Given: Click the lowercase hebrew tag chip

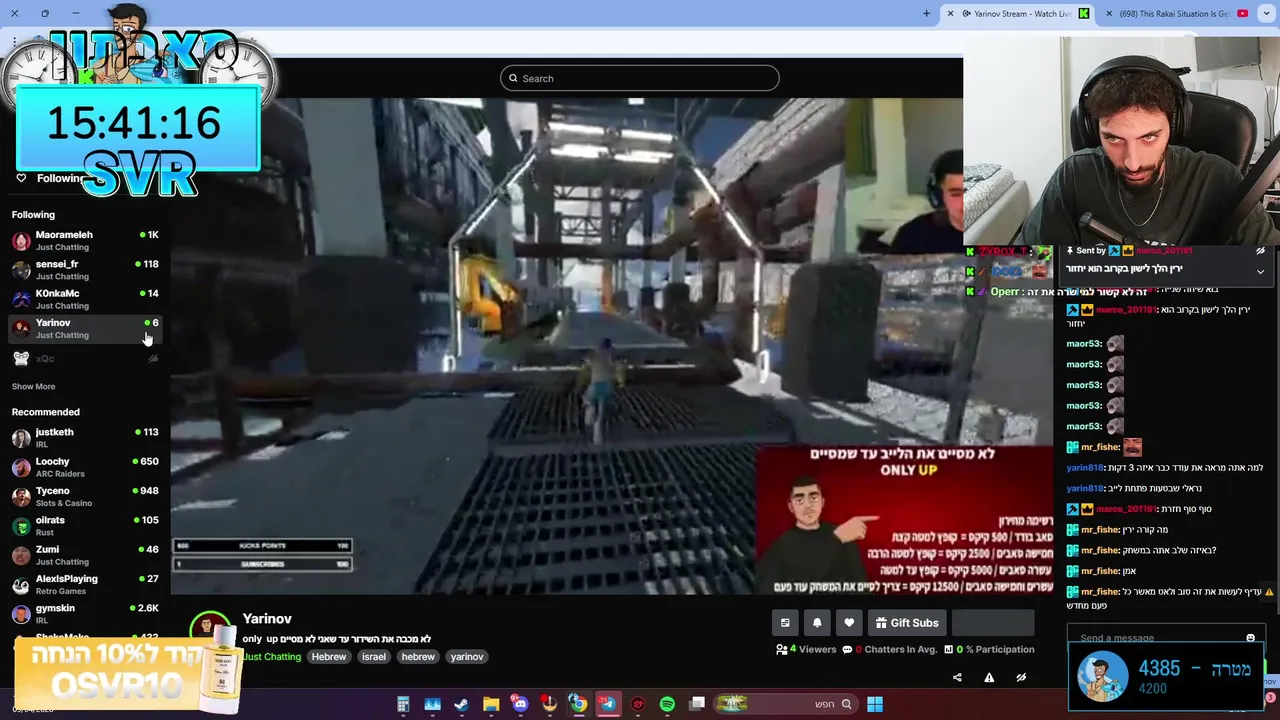Looking at the screenshot, I should point(418,657).
